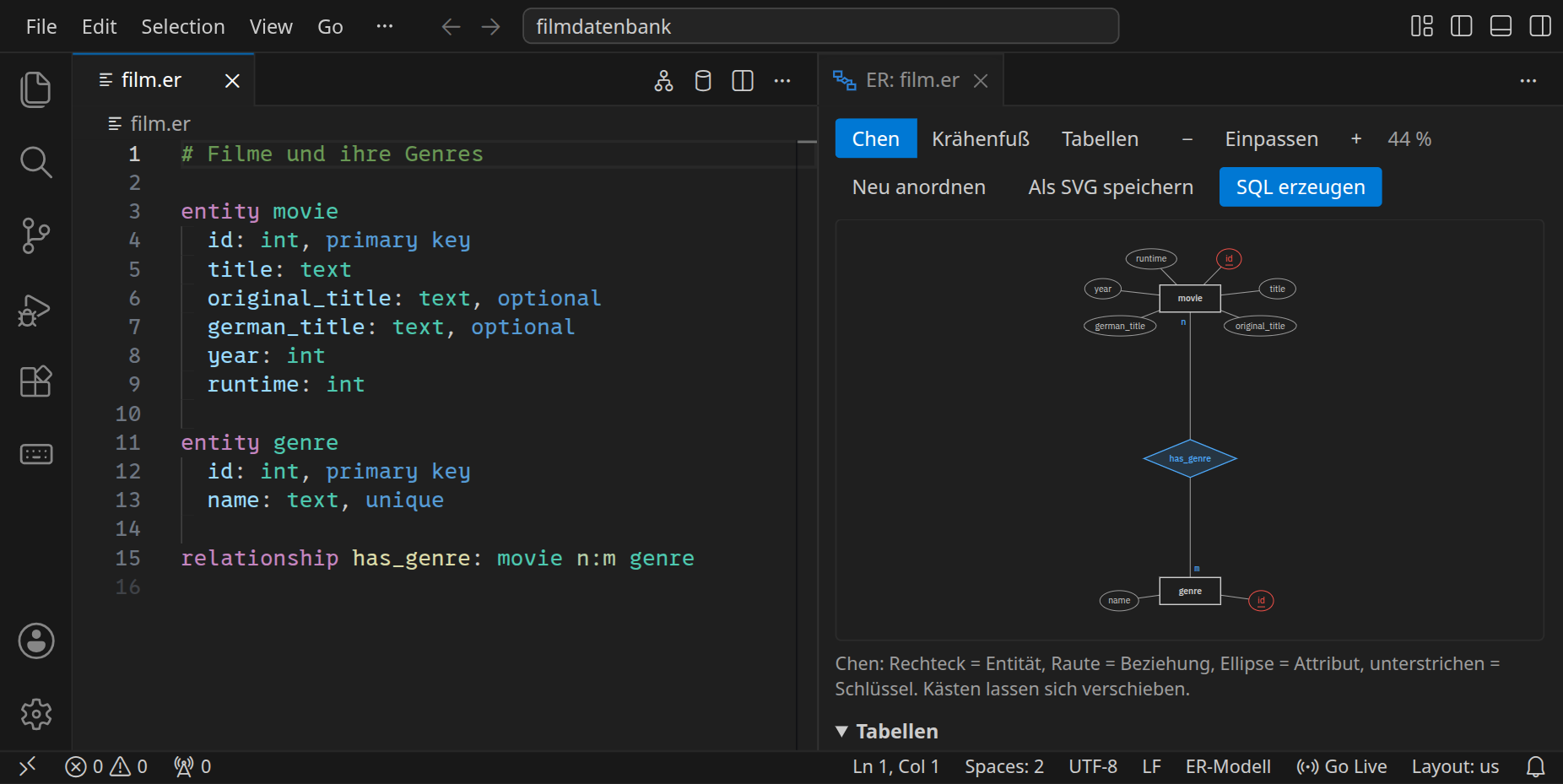This screenshot has width=1563, height=784.
Task: Click the ER diagram preview icon in editor toolbar
Action: [x=664, y=81]
